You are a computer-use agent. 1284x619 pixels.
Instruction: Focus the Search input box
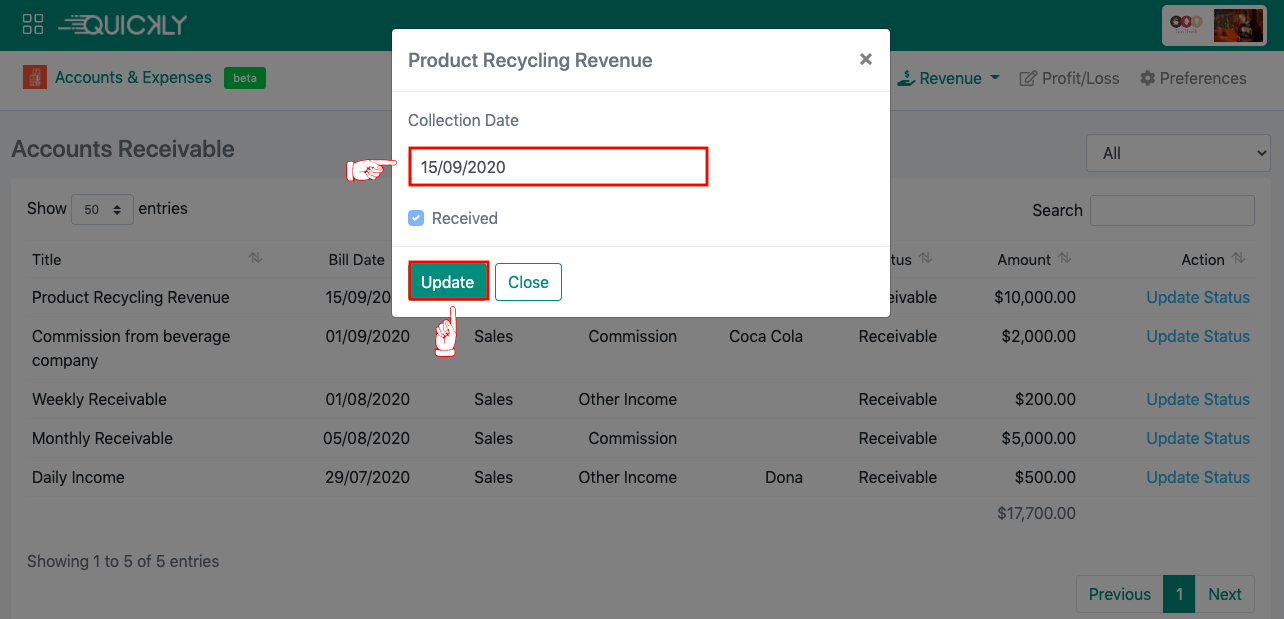[1171, 210]
